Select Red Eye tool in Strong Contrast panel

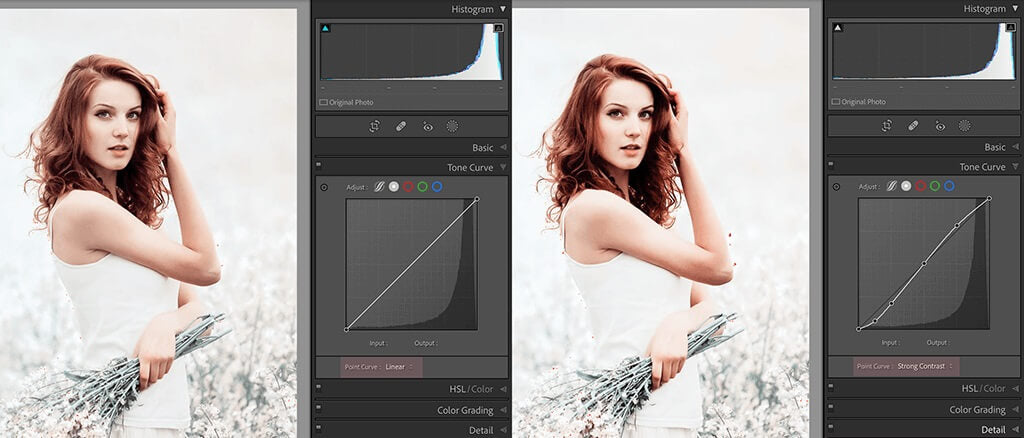point(940,126)
